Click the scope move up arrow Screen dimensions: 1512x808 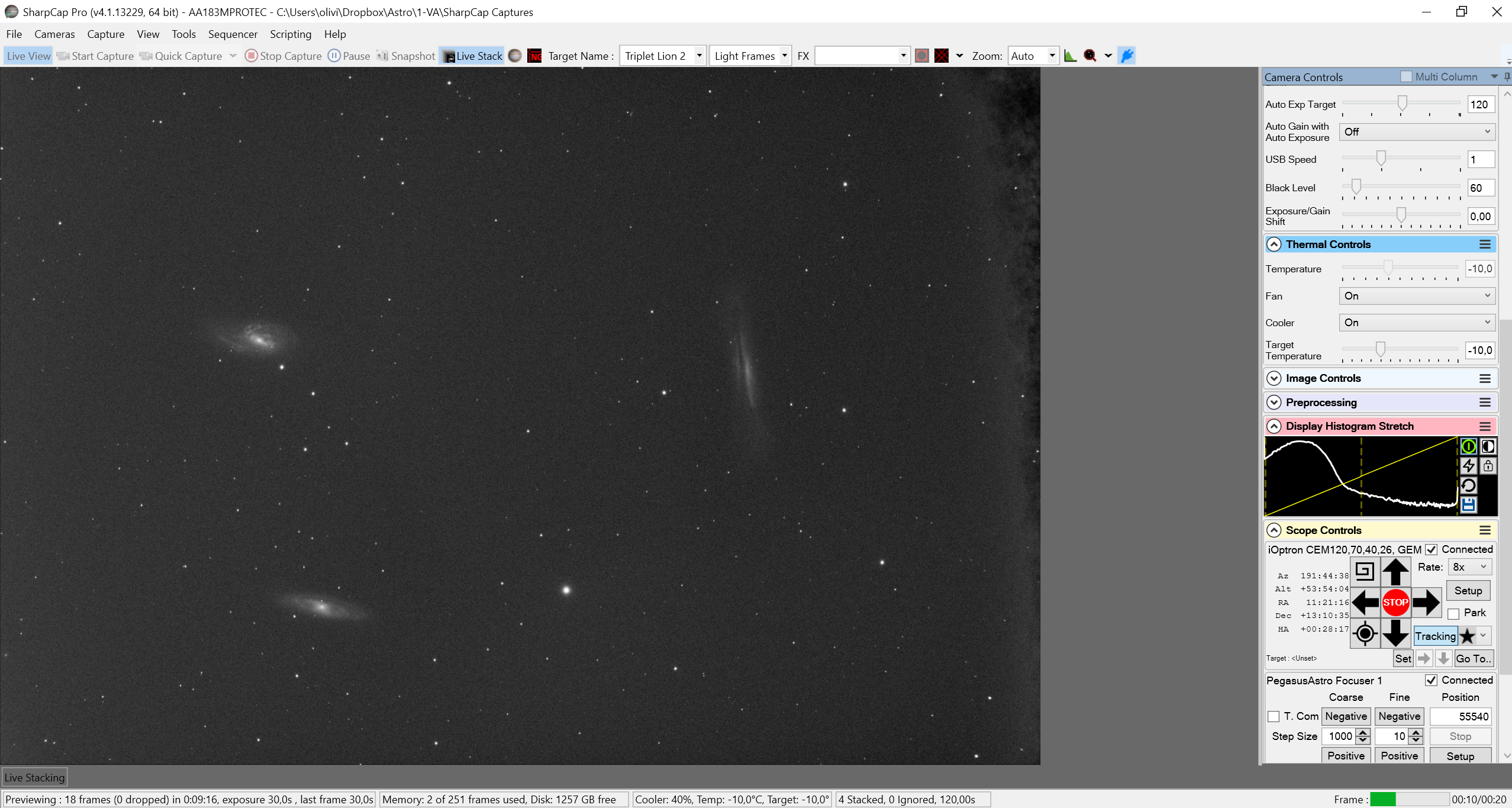[x=1395, y=572]
